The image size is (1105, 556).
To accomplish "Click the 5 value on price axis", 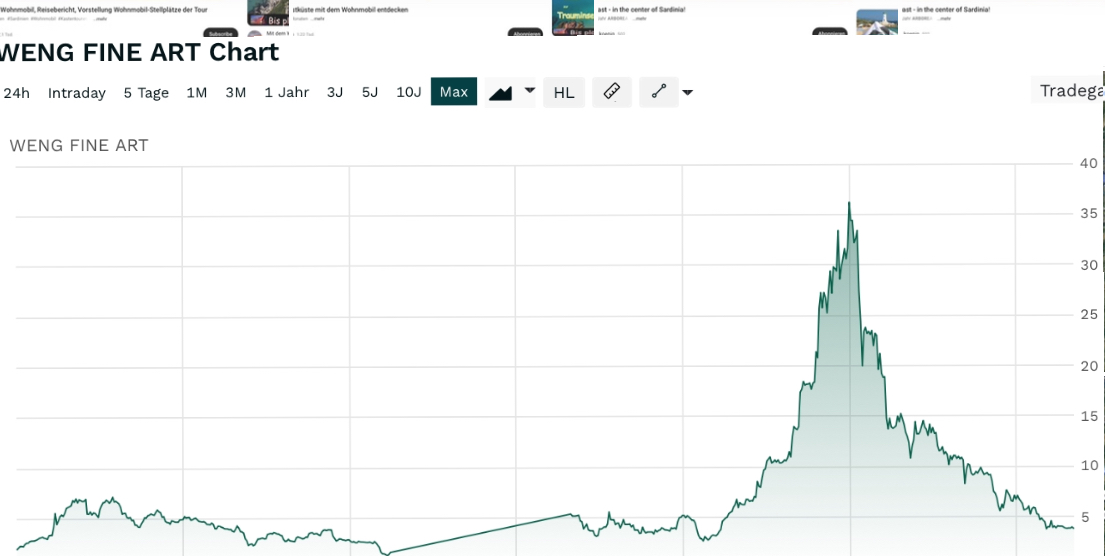I will click(x=1085, y=517).
